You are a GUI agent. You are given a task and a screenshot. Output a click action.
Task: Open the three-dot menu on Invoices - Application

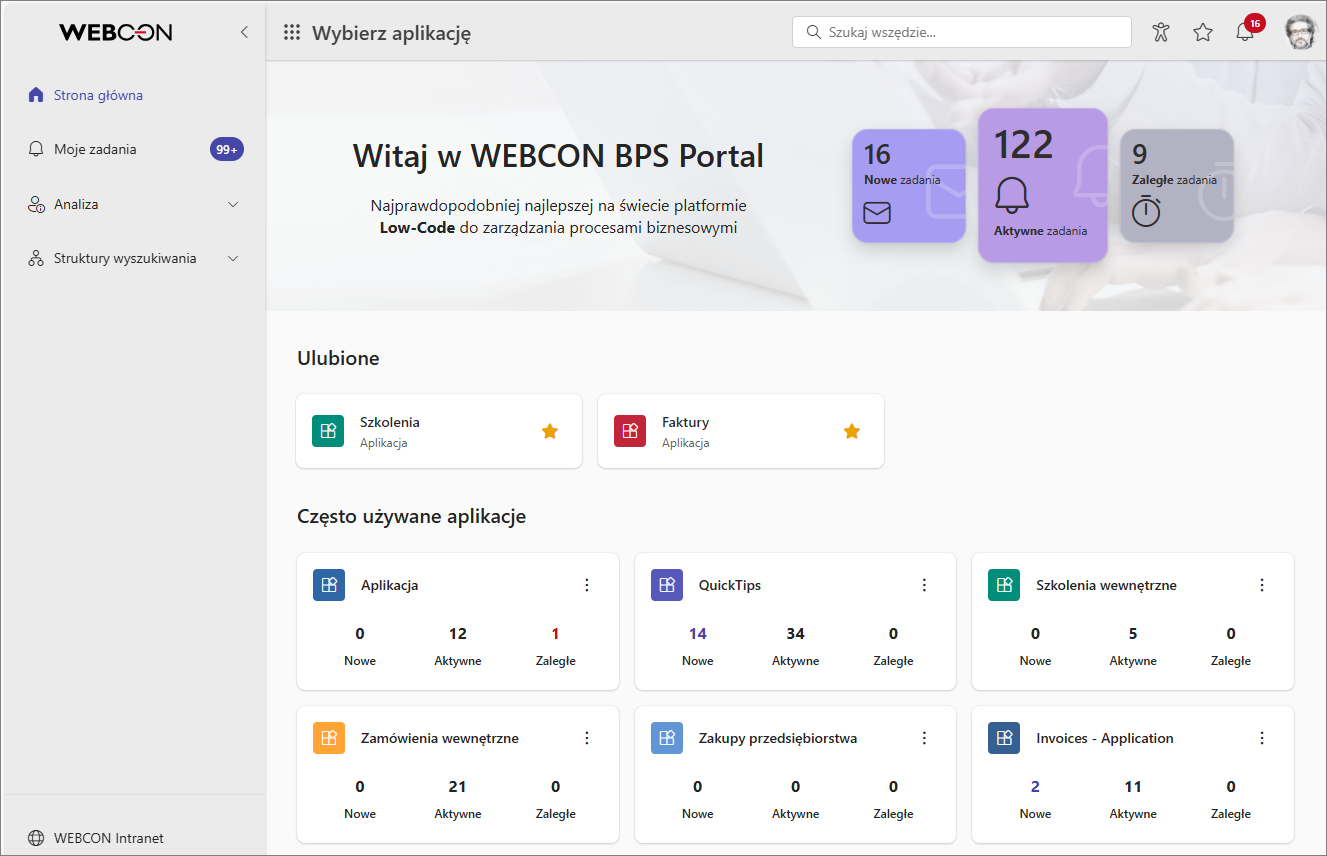1262,738
